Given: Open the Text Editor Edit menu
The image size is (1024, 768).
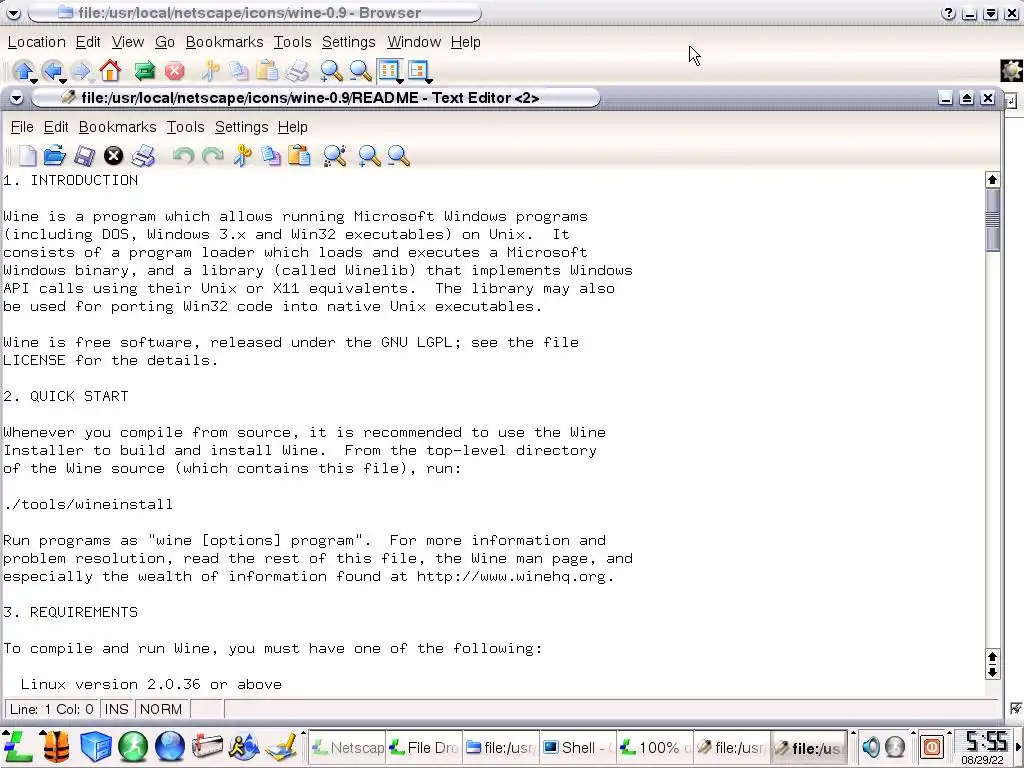Looking at the screenshot, I should (56, 127).
